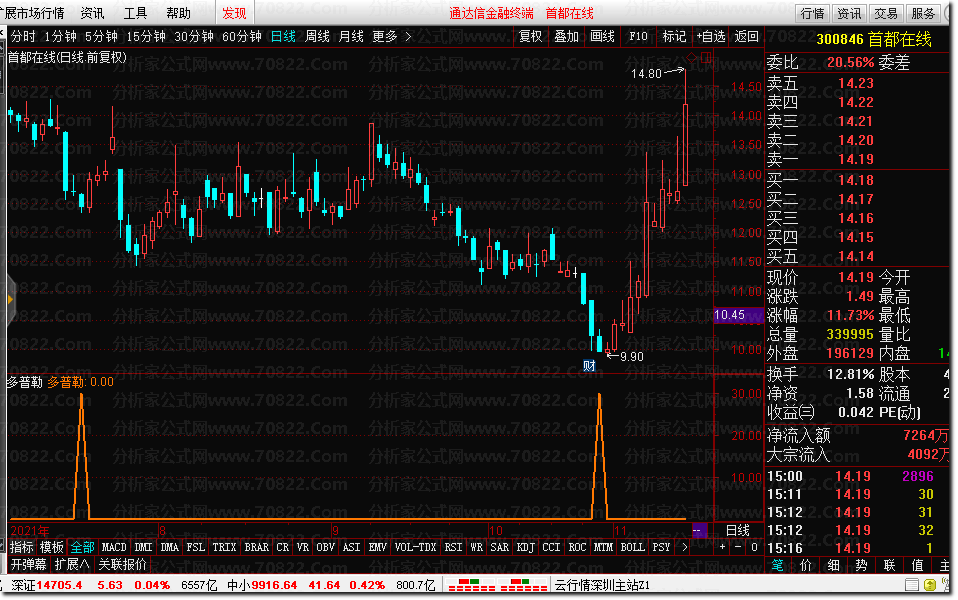Reset chart zoom with the 0 button

pos(755,547)
